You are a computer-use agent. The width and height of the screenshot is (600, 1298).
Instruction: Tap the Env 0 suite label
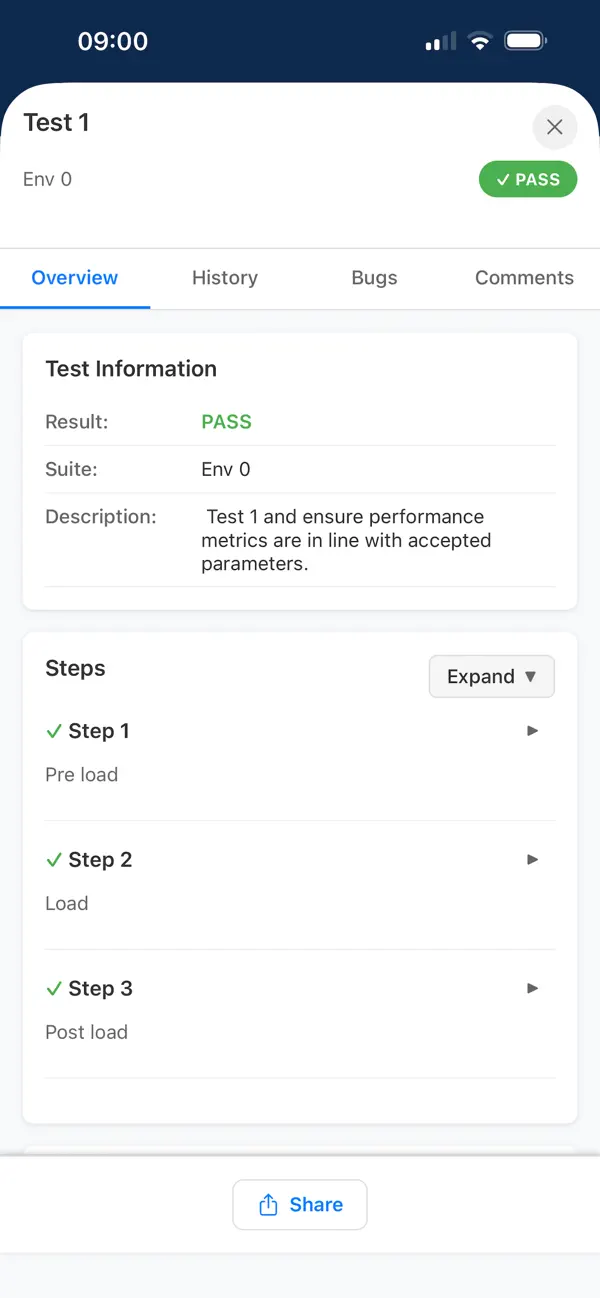click(47, 179)
